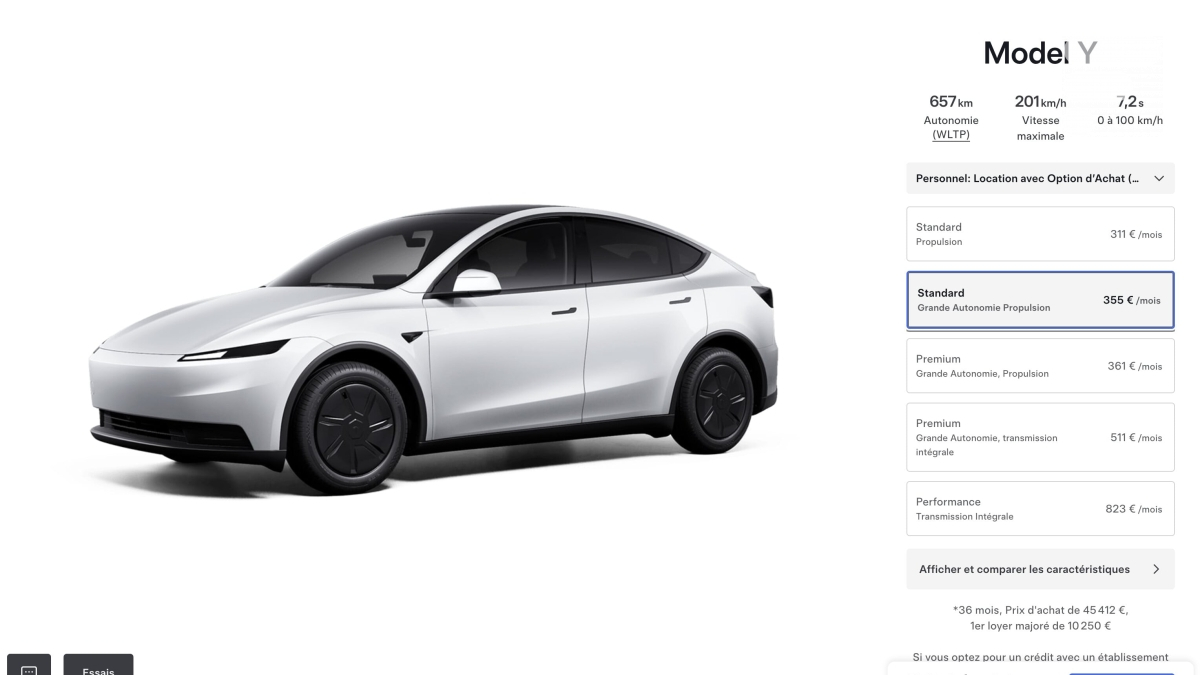Click the arrow beside Afficher et comparer
This screenshot has width=1200, height=675.
[x=1156, y=569]
